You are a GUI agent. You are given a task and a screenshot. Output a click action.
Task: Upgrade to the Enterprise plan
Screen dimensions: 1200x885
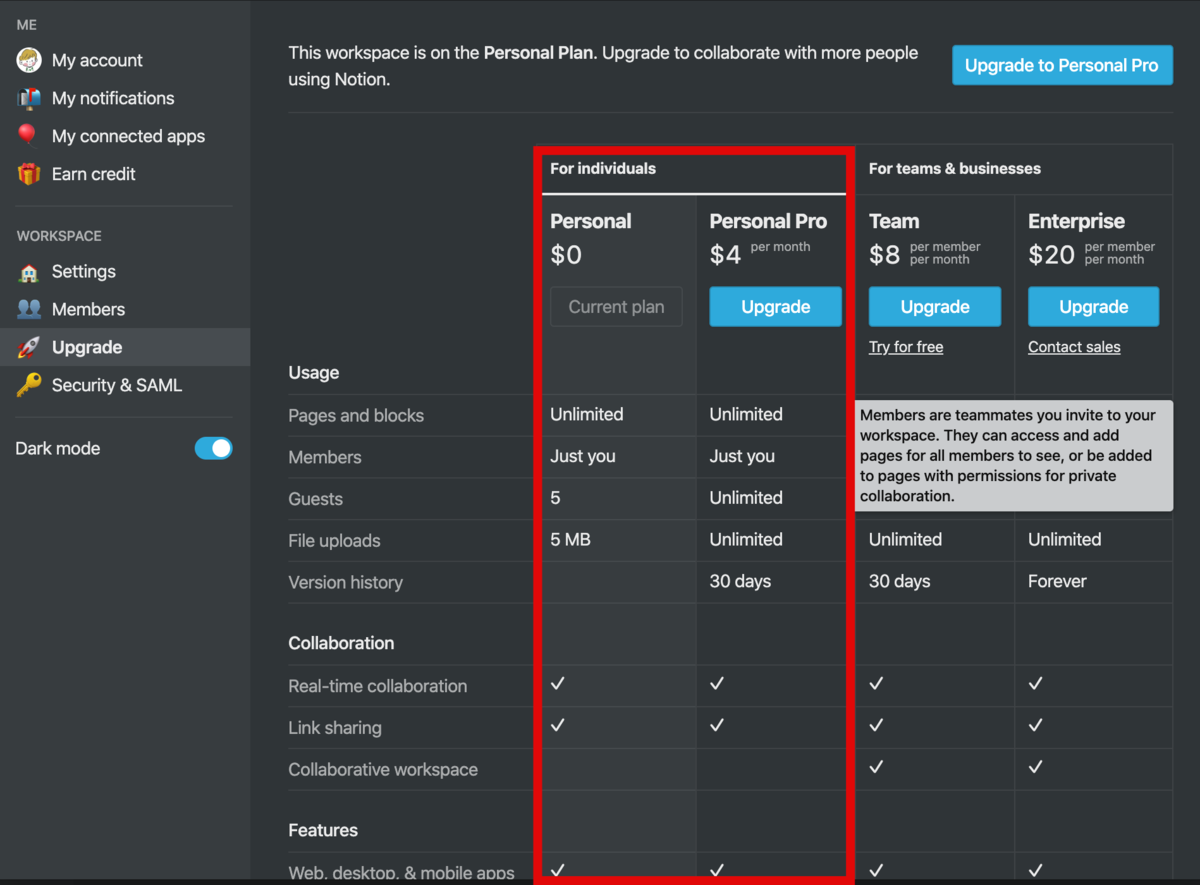[1094, 307]
